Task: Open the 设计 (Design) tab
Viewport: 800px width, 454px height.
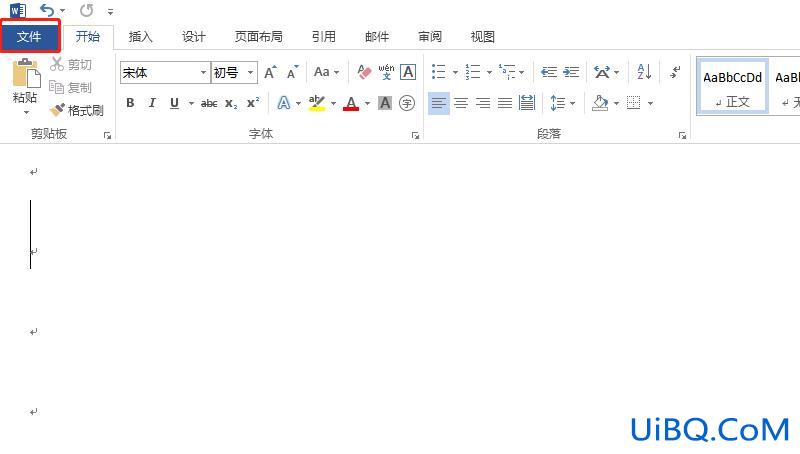Action: pyautogui.click(x=194, y=37)
